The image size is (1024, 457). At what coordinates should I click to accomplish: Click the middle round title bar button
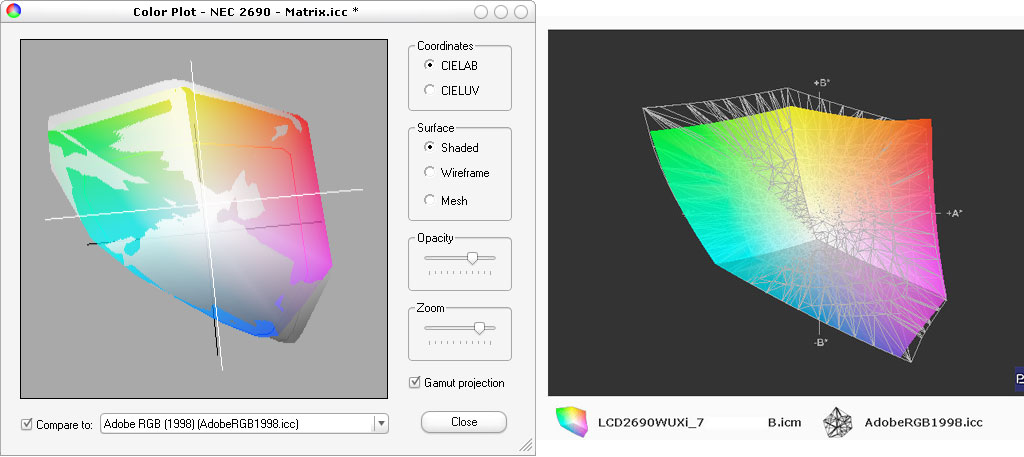[x=501, y=12]
